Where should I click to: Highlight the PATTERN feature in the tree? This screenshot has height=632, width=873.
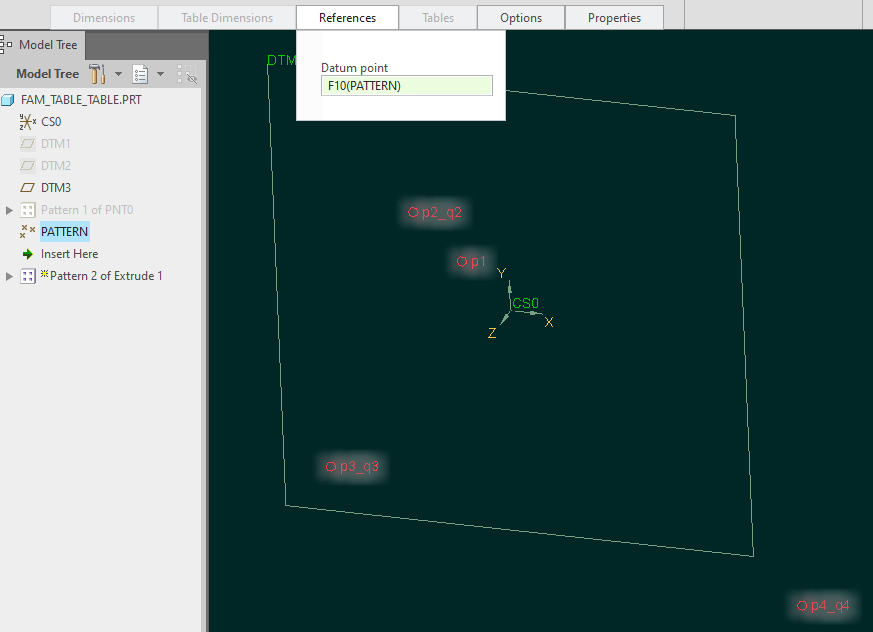(64, 231)
